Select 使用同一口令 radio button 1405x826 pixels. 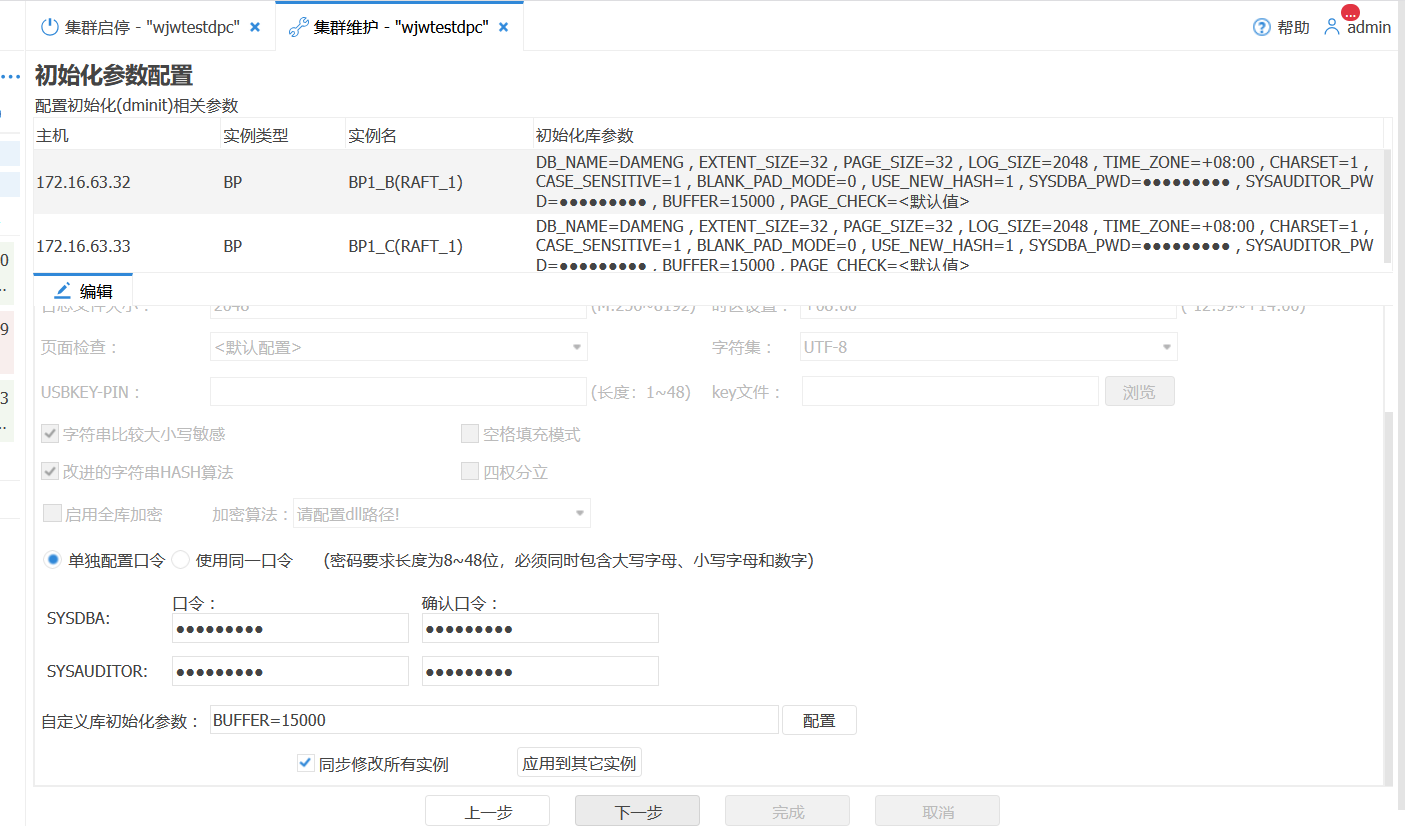[x=181, y=560]
